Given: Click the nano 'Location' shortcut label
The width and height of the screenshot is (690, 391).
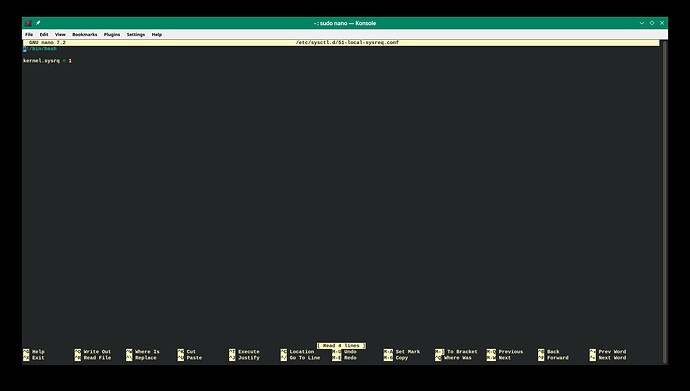Looking at the screenshot, I should click(302, 352).
